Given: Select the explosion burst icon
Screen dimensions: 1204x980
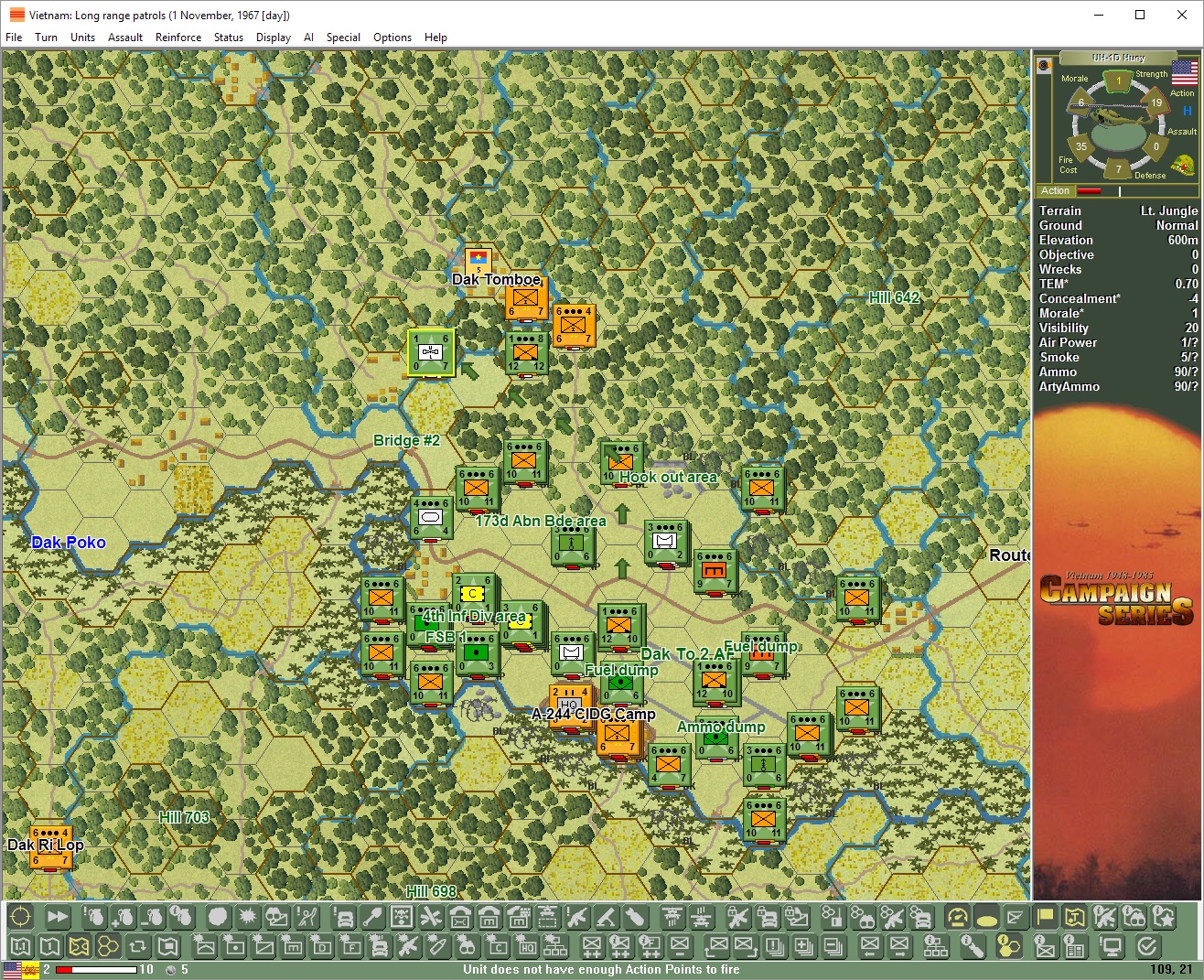Looking at the screenshot, I should coord(248,917).
